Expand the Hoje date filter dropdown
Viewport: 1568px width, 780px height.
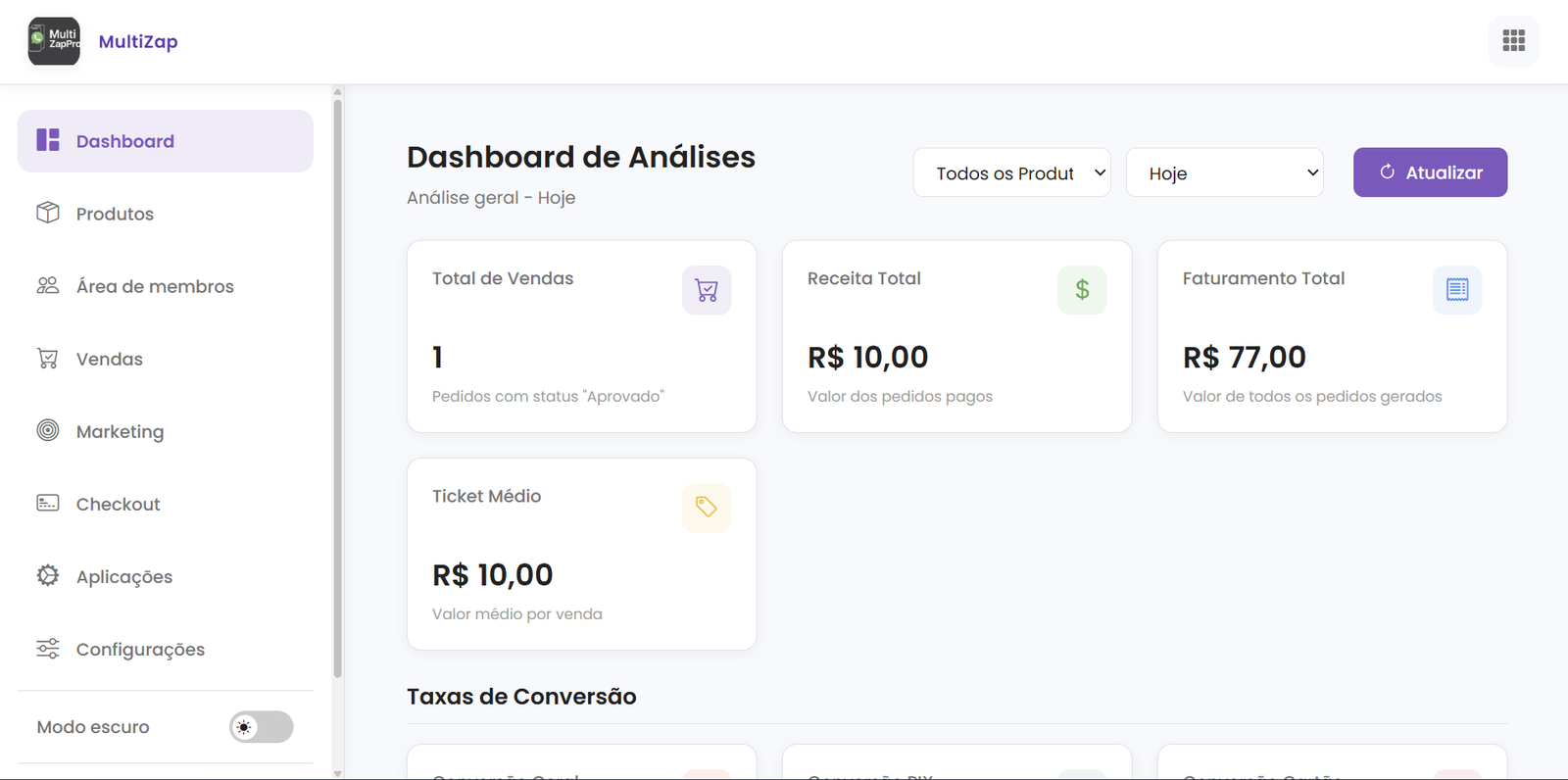click(x=1225, y=172)
